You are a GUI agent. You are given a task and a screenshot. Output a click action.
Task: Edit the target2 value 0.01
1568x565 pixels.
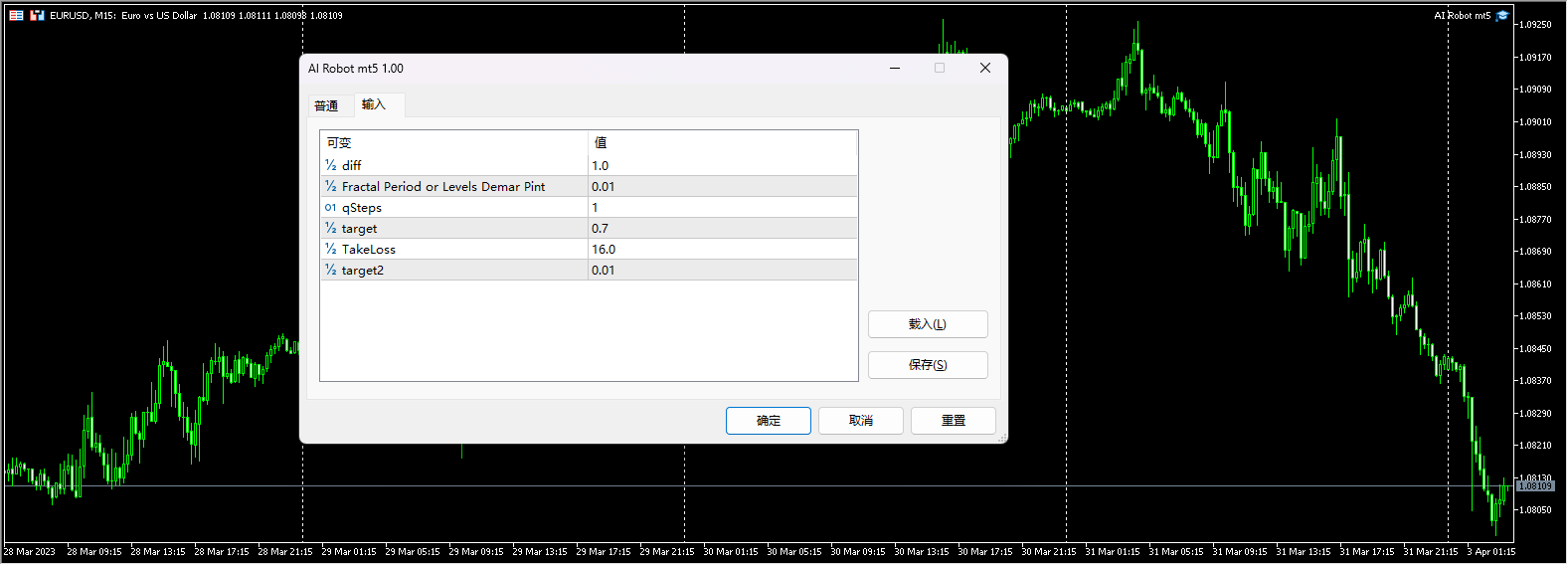[723, 270]
